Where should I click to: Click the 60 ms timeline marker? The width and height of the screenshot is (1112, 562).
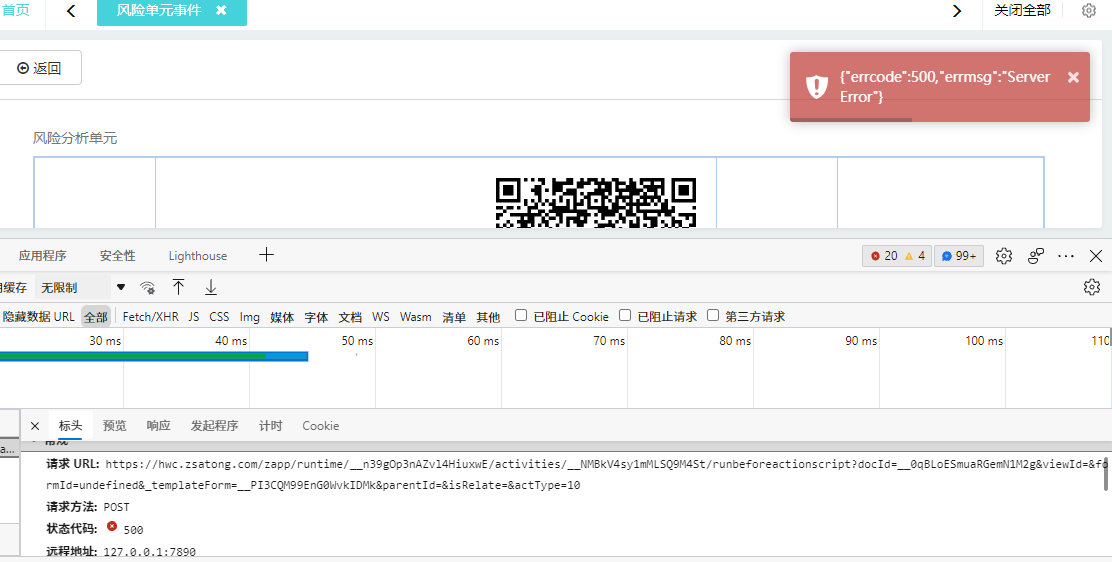483,341
